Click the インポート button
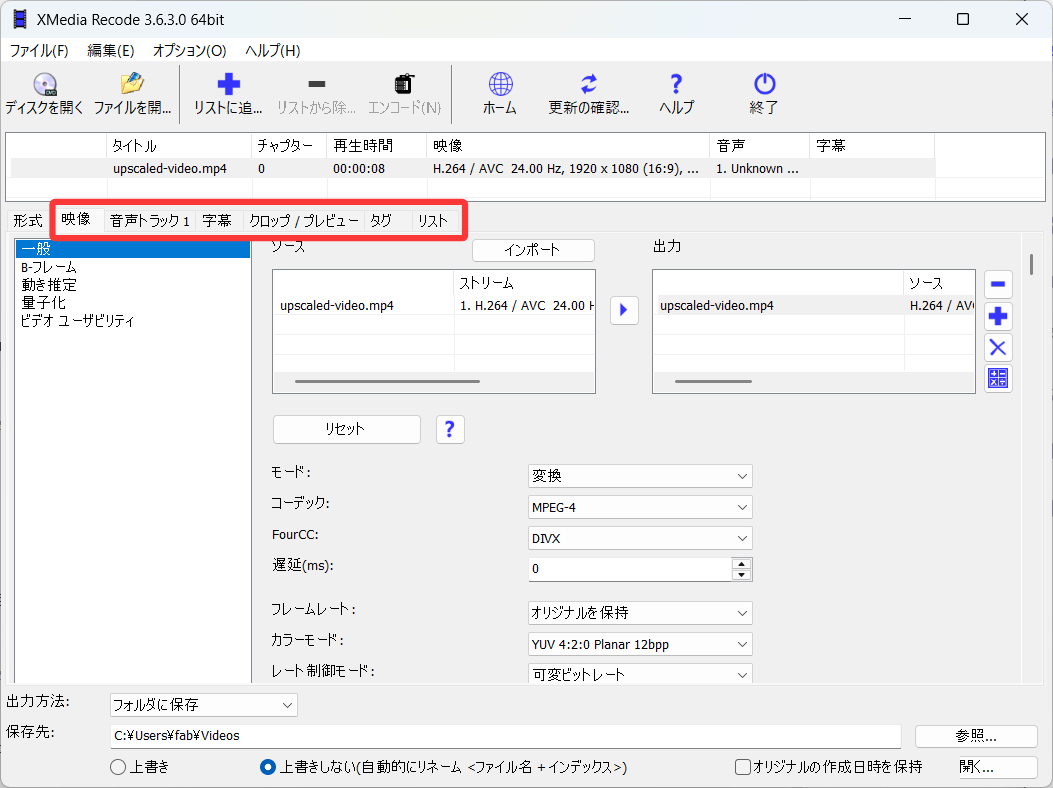The width and height of the screenshot is (1053, 788). (x=533, y=250)
